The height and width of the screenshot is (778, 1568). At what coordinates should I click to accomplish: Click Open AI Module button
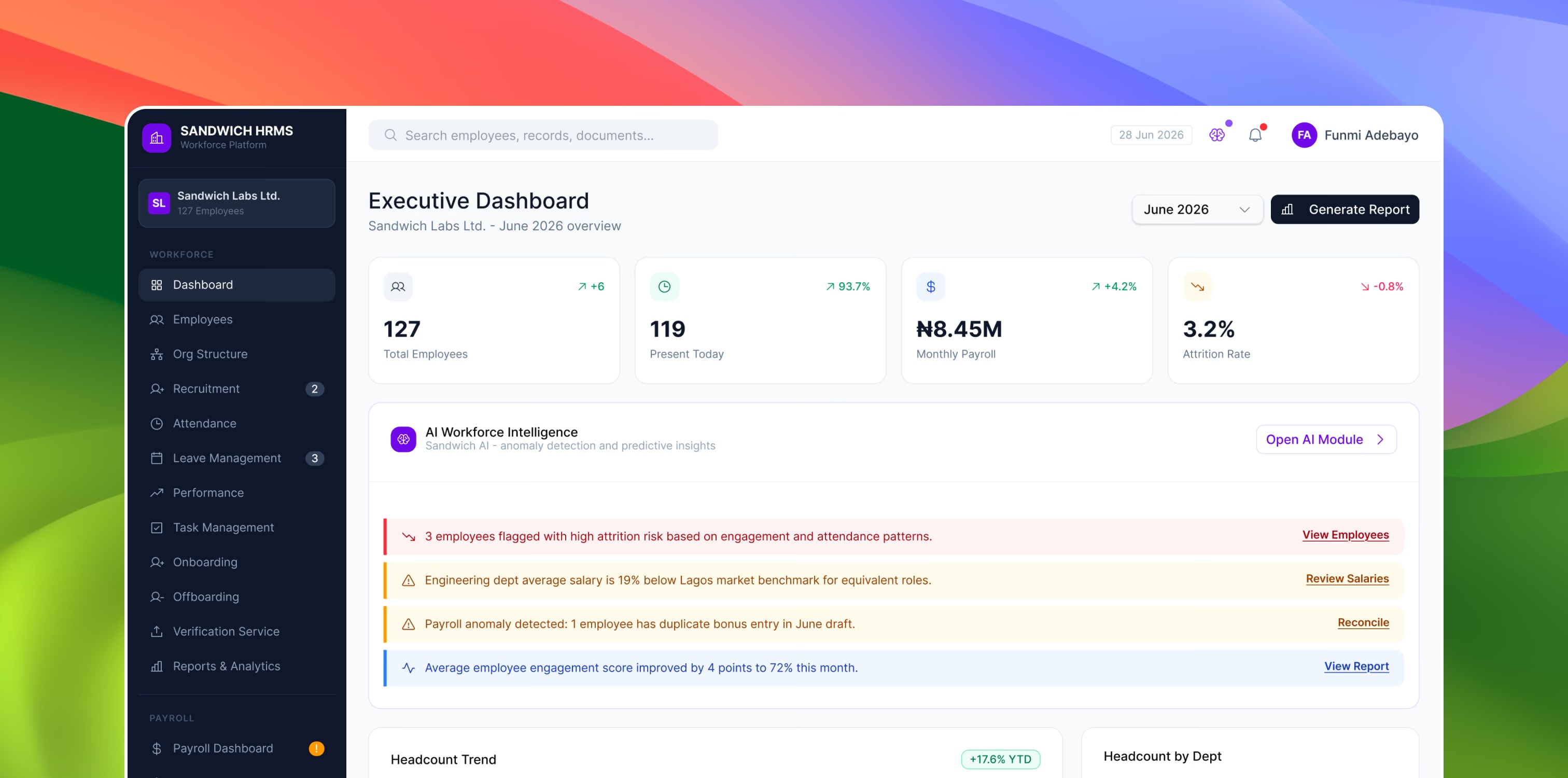coord(1326,439)
